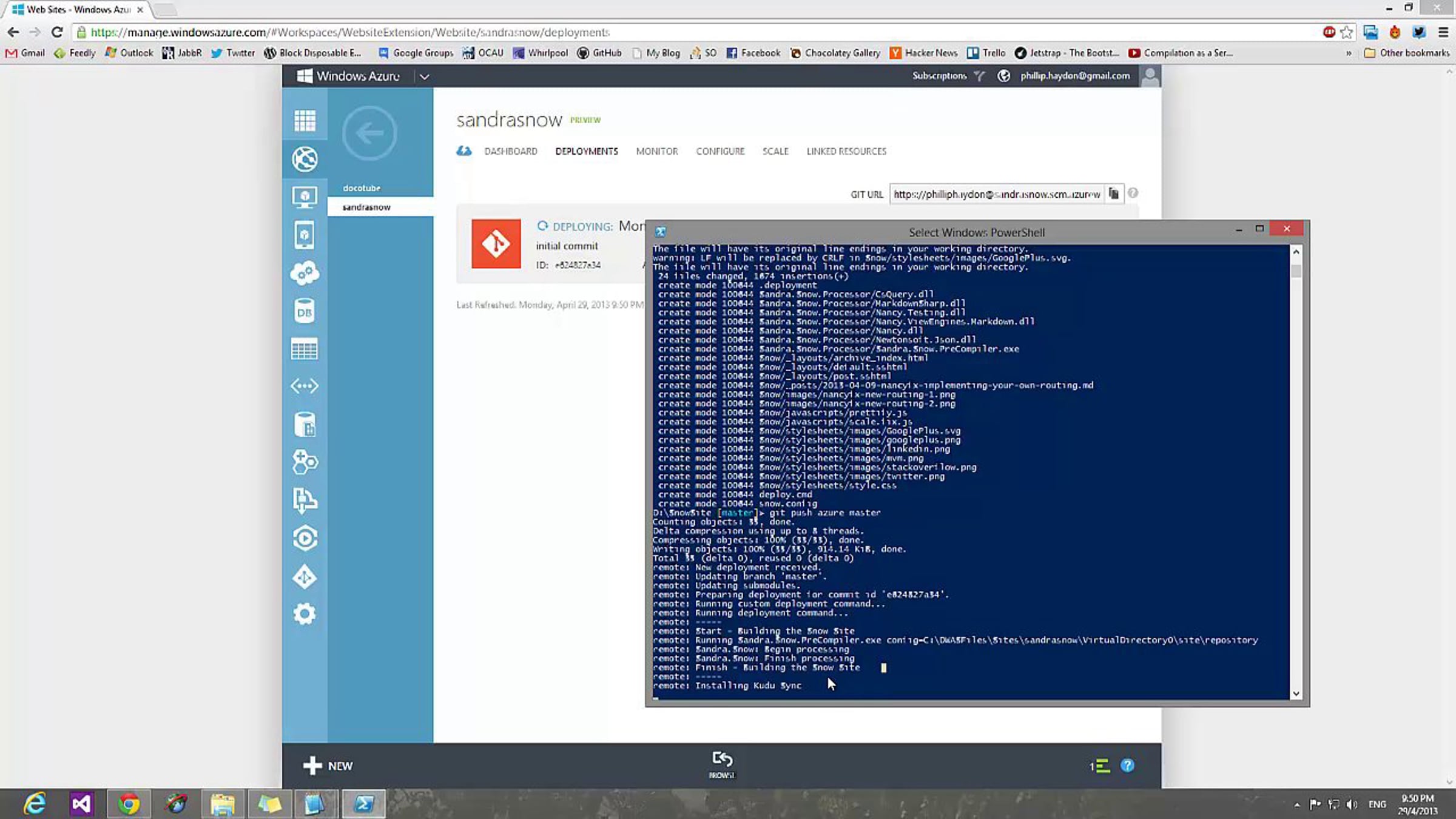Click the Browse icon in bottom bar
The image size is (1456, 819).
pyautogui.click(x=722, y=764)
